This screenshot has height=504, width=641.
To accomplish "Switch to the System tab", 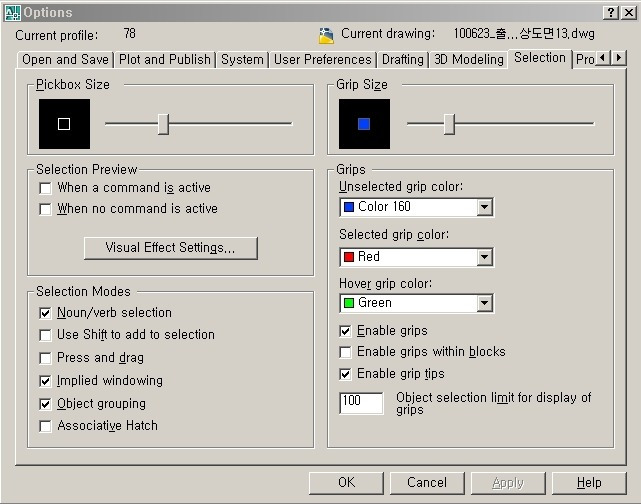I will 242,60.
